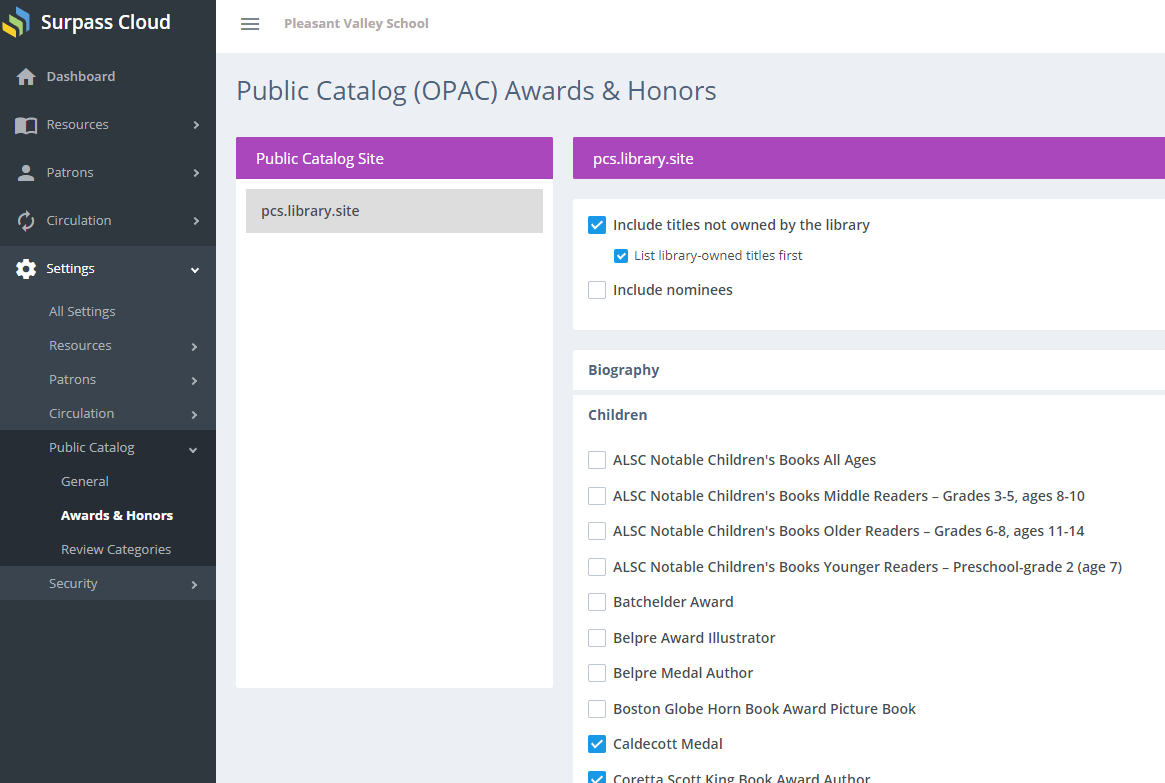Click the Circulation refresh-arrows icon
This screenshot has height=783, width=1165.
pos(26,221)
